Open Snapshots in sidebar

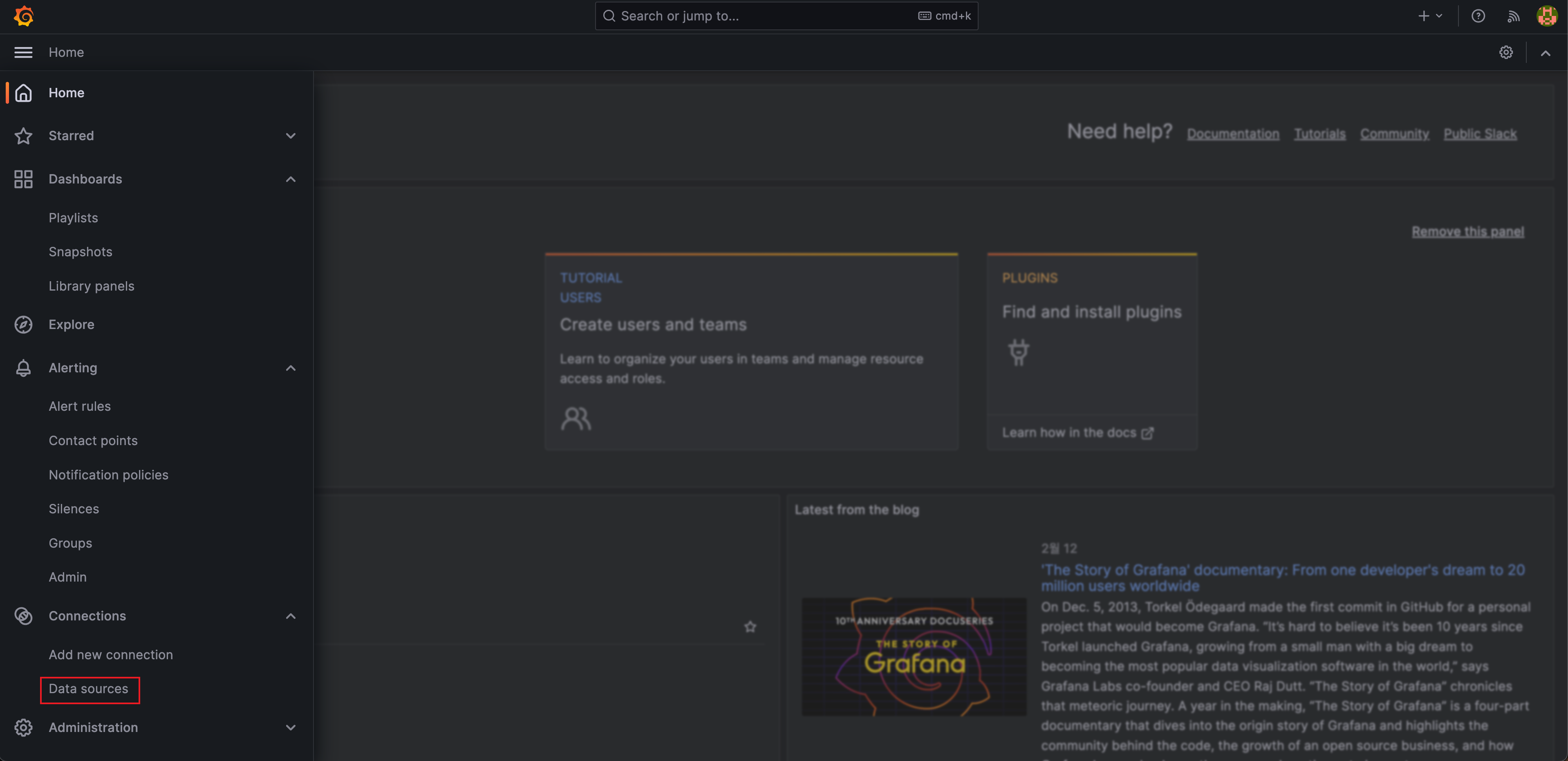tap(81, 252)
